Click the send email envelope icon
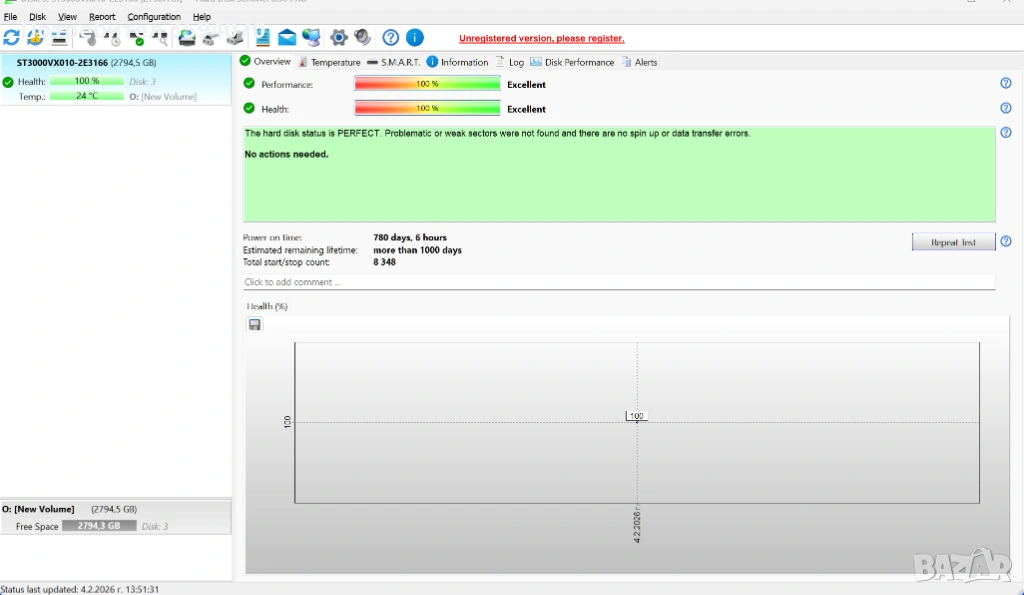Viewport: 1024px width, 595px height. [x=287, y=38]
